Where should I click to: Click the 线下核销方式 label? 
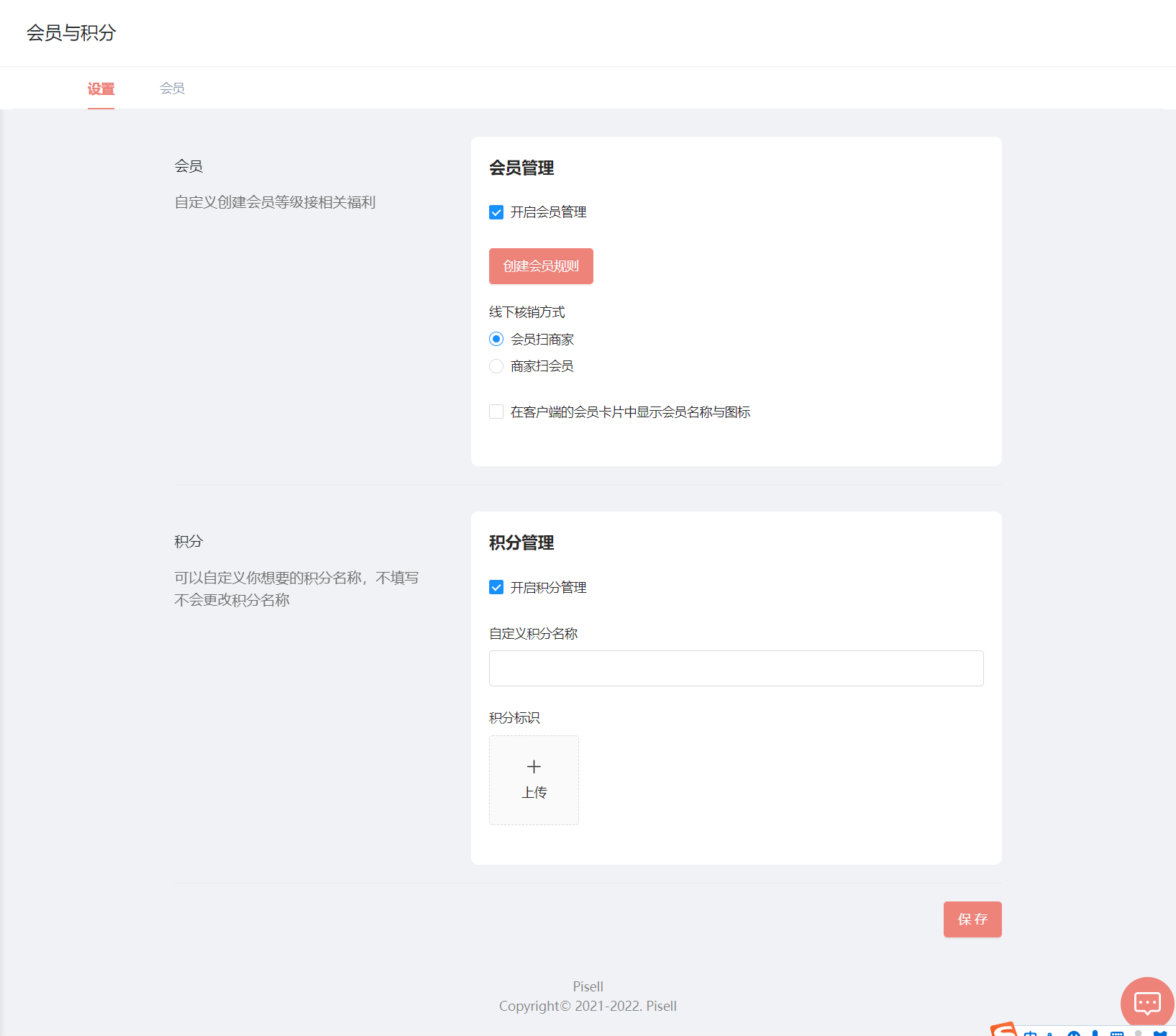point(527,312)
